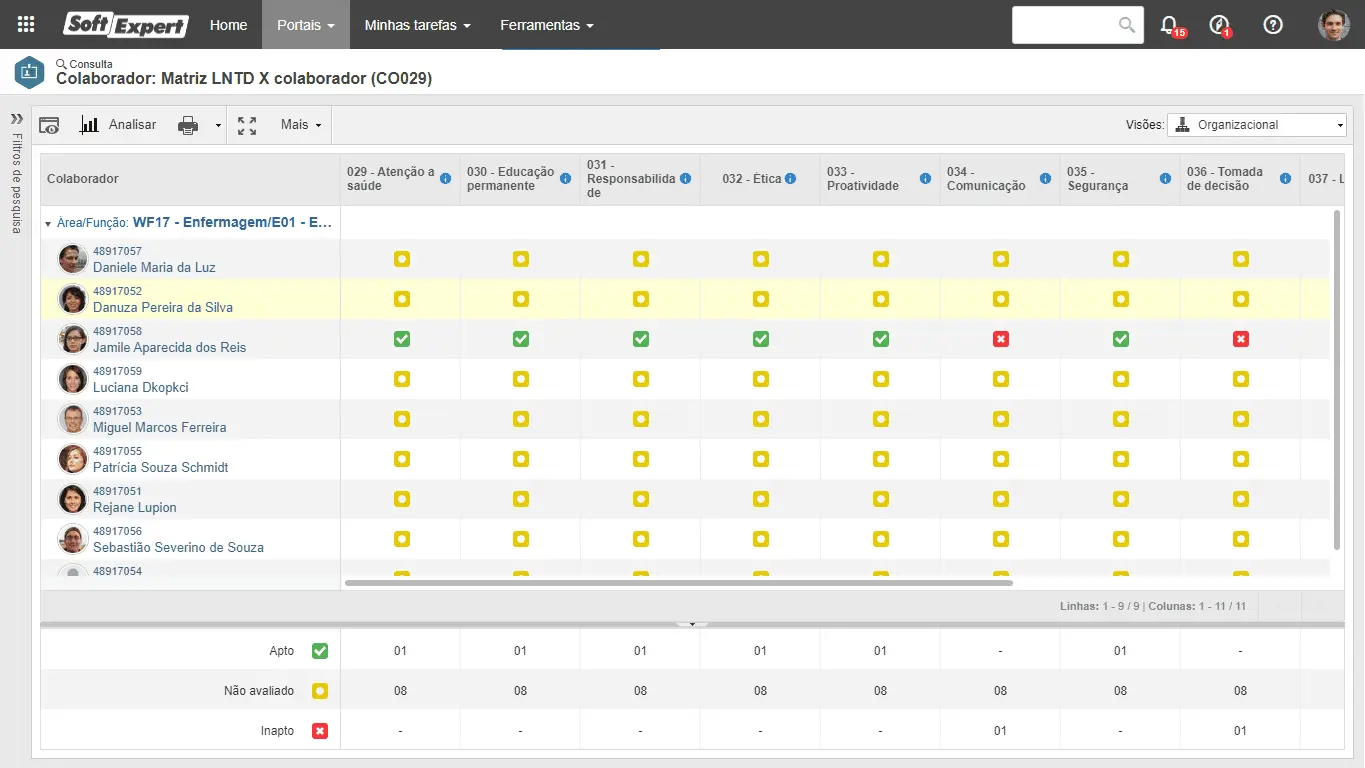Click Rejane Lupion's photo thumbnail
The image size is (1365, 768).
click(x=72, y=499)
